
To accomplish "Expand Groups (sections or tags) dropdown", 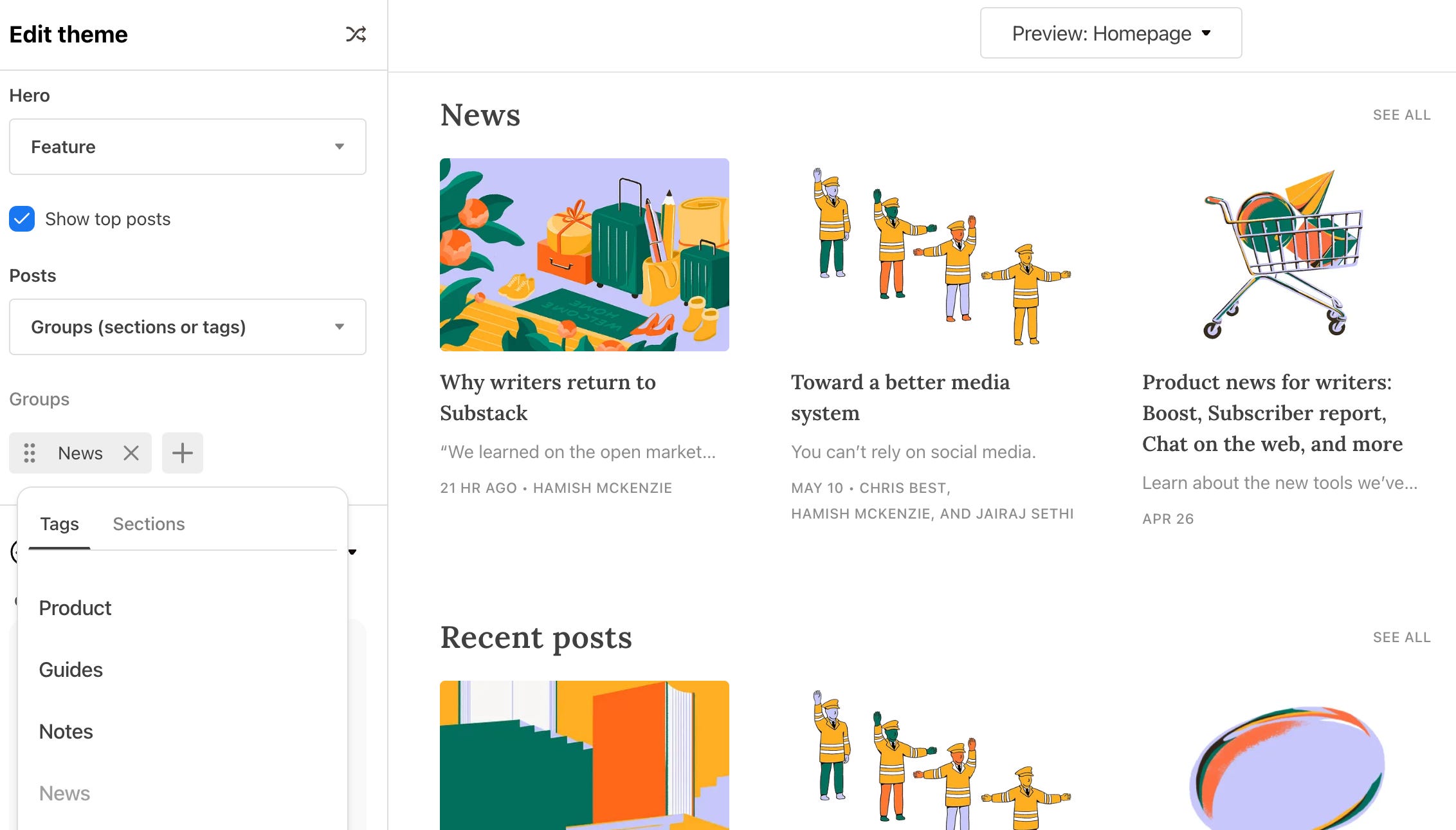I will pos(188,327).
